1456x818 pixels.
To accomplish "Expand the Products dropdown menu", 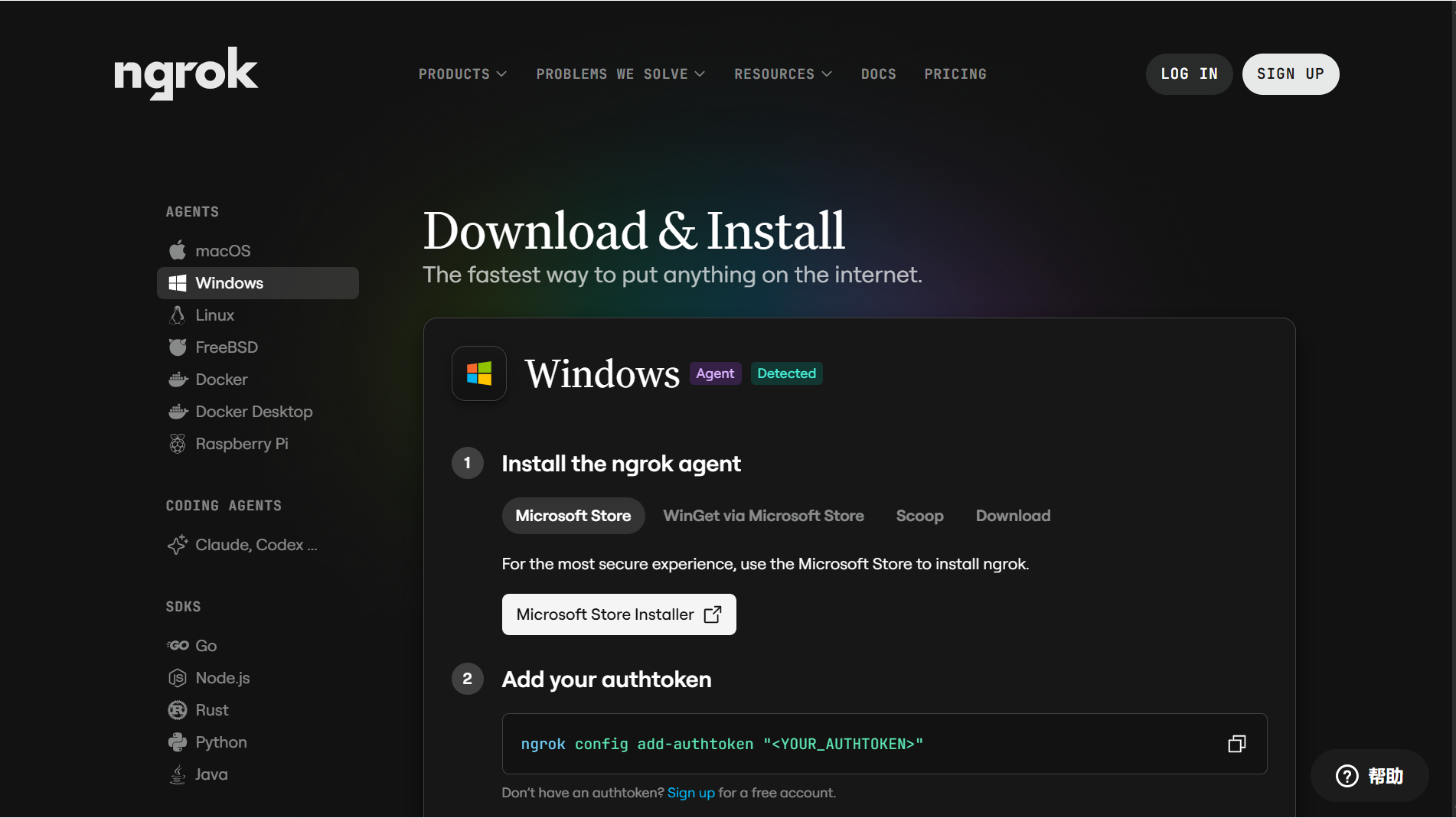I will [462, 74].
